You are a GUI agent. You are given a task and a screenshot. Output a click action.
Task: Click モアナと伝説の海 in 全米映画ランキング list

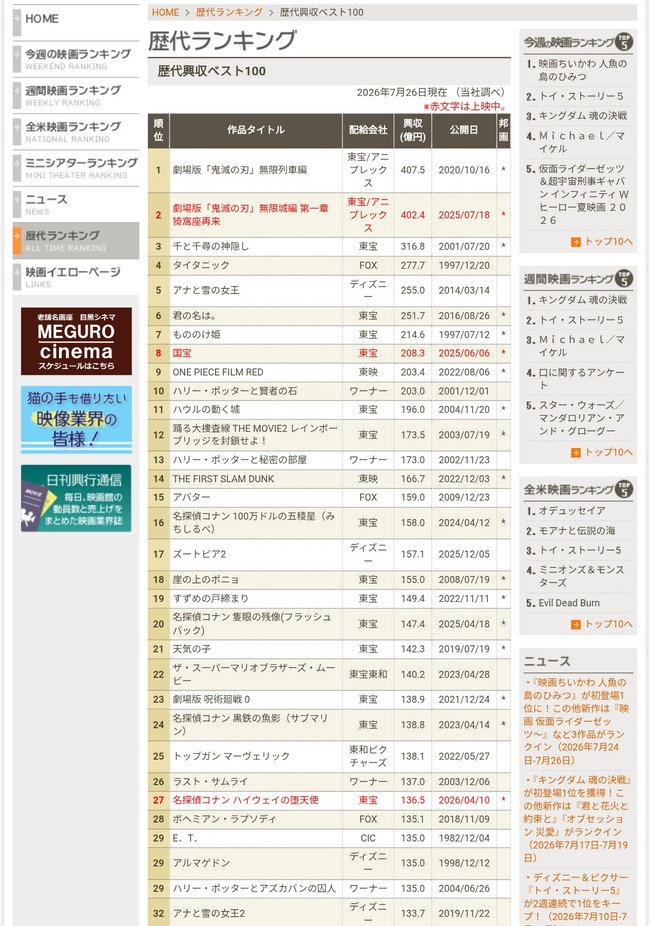pos(577,531)
